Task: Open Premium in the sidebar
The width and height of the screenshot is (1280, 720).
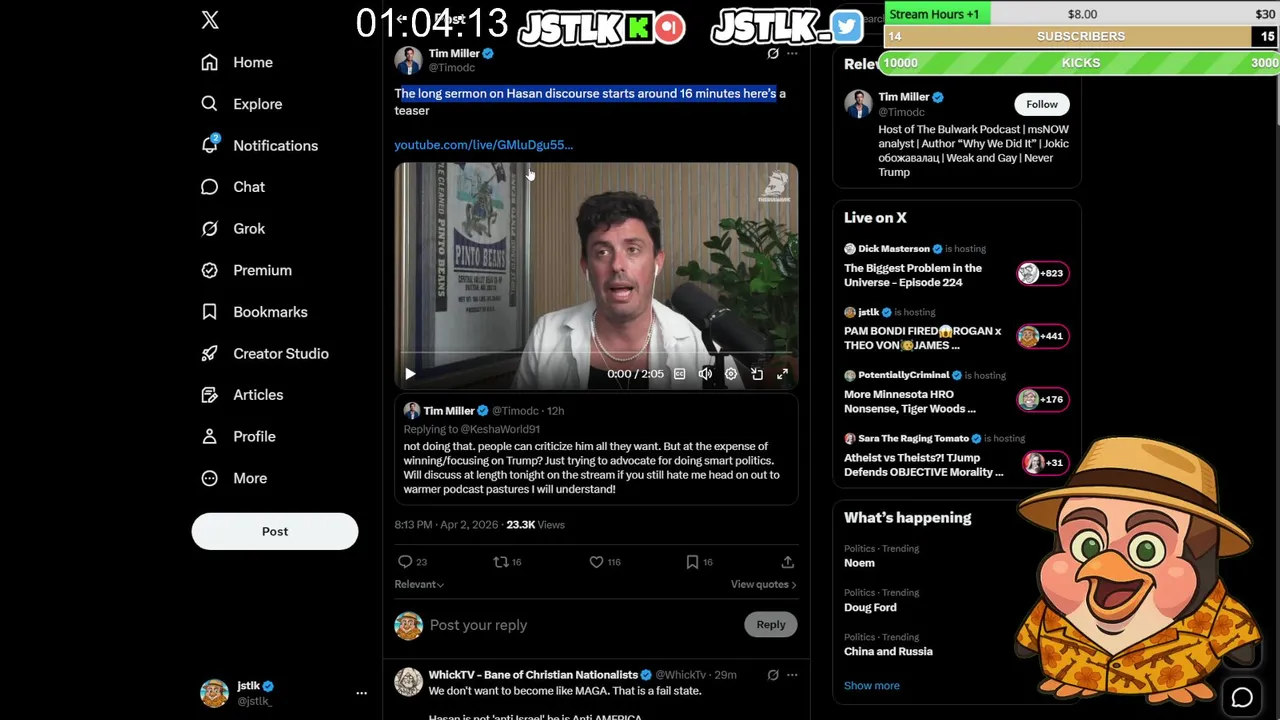Action: 246,270
